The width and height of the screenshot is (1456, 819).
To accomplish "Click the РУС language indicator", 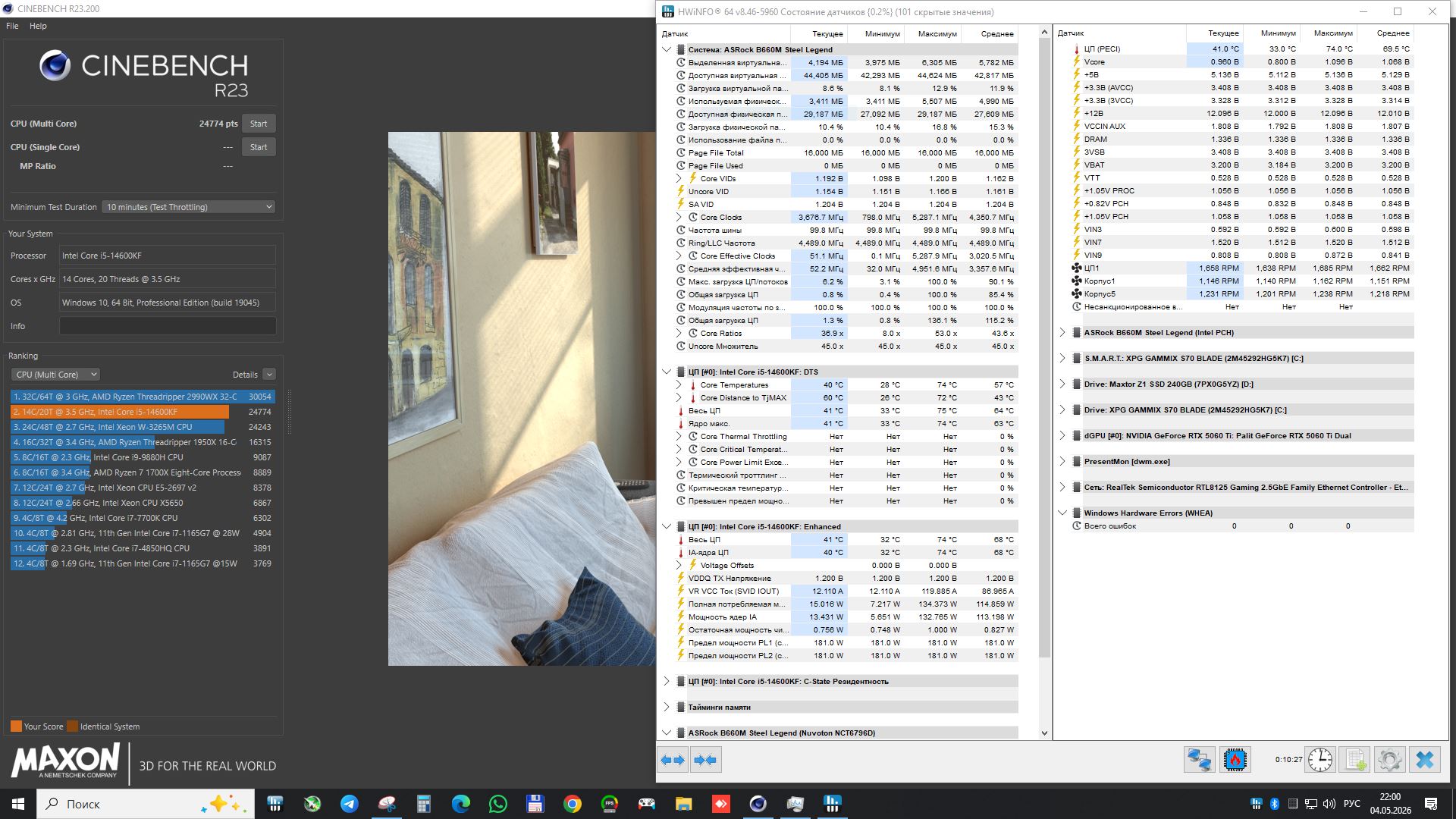I will (1351, 804).
